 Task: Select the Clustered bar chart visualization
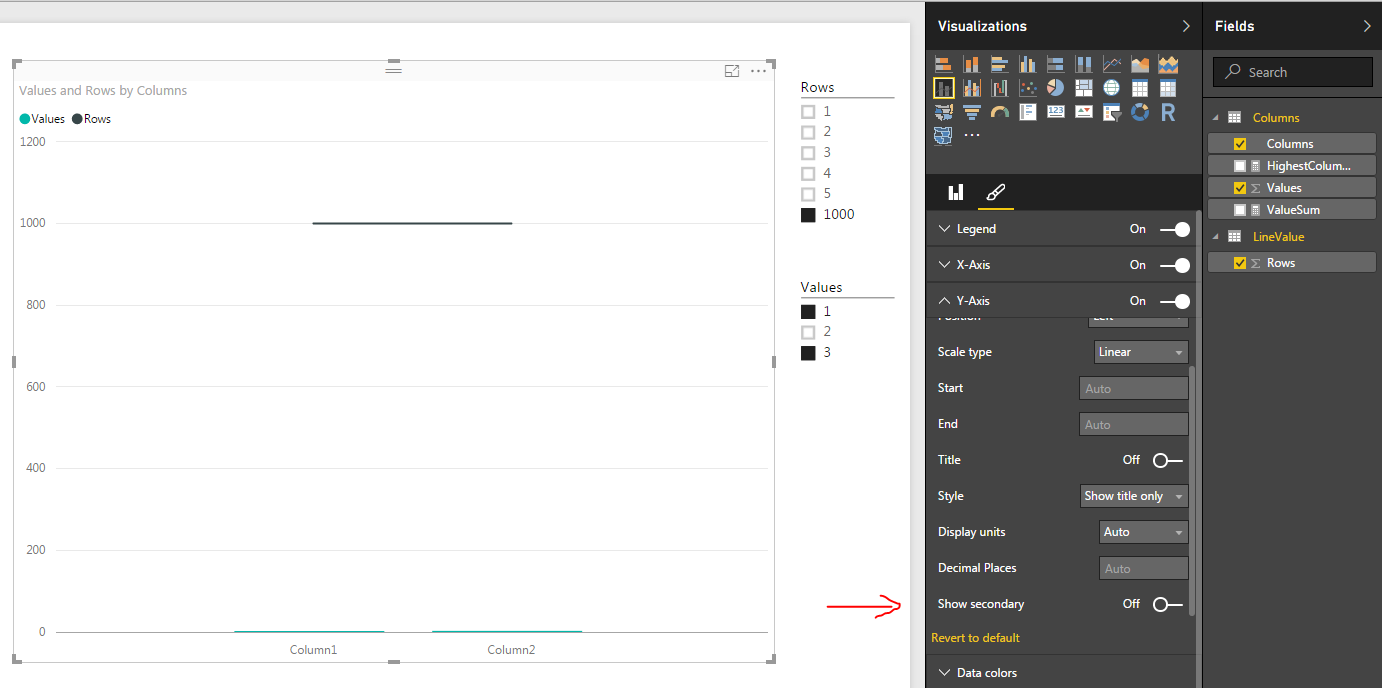1000,64
